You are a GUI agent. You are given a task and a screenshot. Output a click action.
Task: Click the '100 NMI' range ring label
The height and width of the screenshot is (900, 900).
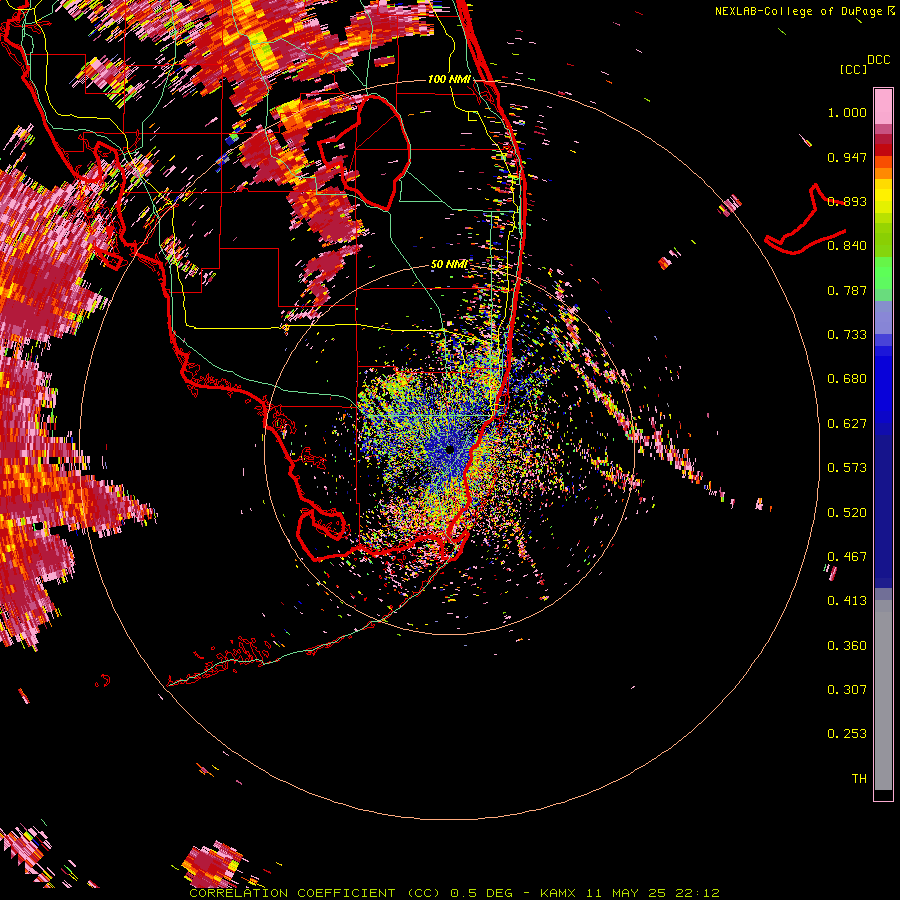pyautogui.click(x=449, y=79)
